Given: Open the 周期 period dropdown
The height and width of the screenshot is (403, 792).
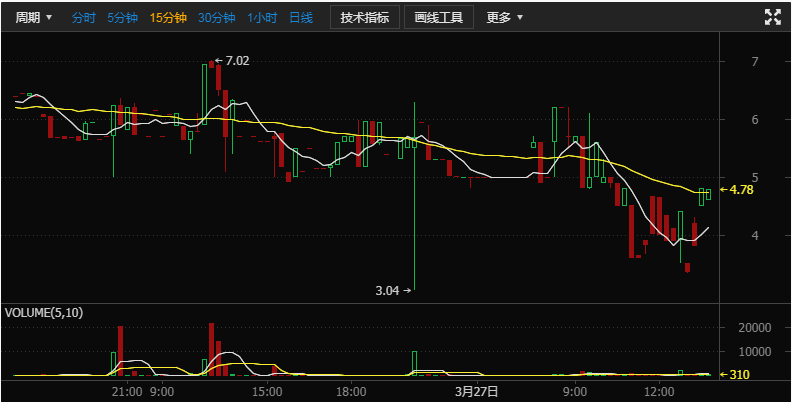Looking at the screenshot, I should pos(33,18).
